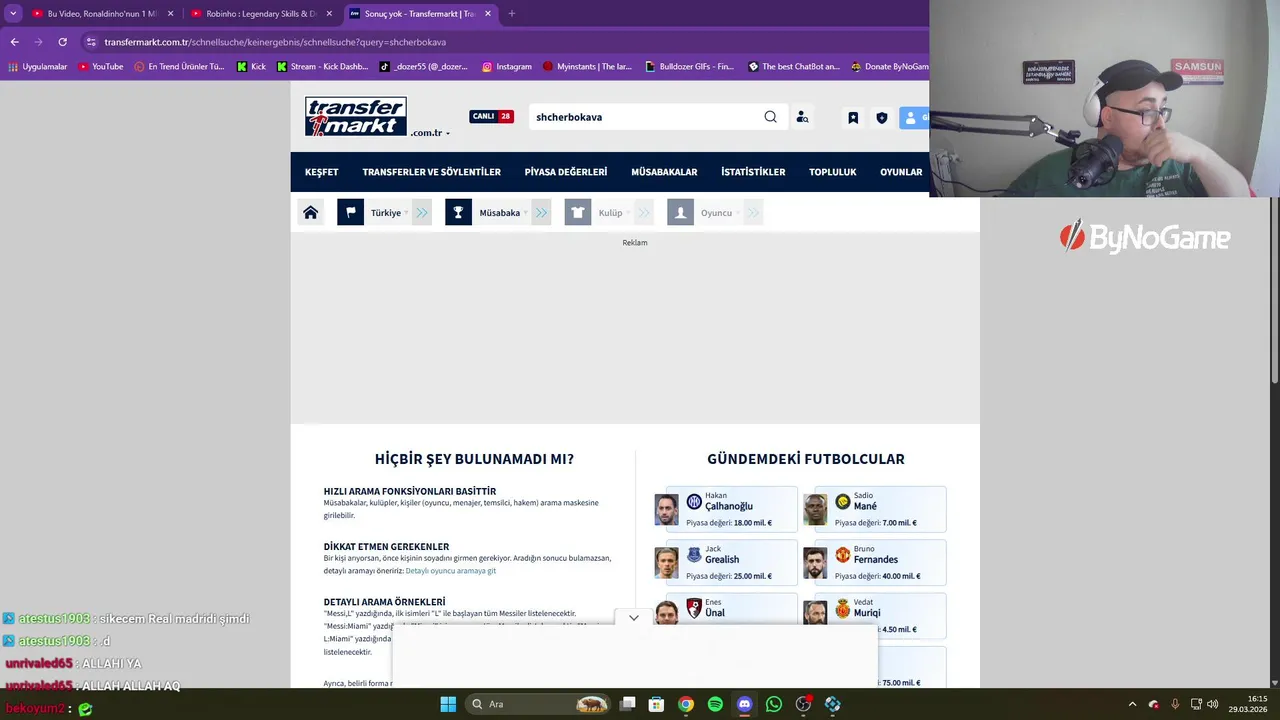The width and height of the screenshot is (1280, 720).
Task: Click the Inter crest on Çalhanoğlu's card
Action: coord(694,501)
